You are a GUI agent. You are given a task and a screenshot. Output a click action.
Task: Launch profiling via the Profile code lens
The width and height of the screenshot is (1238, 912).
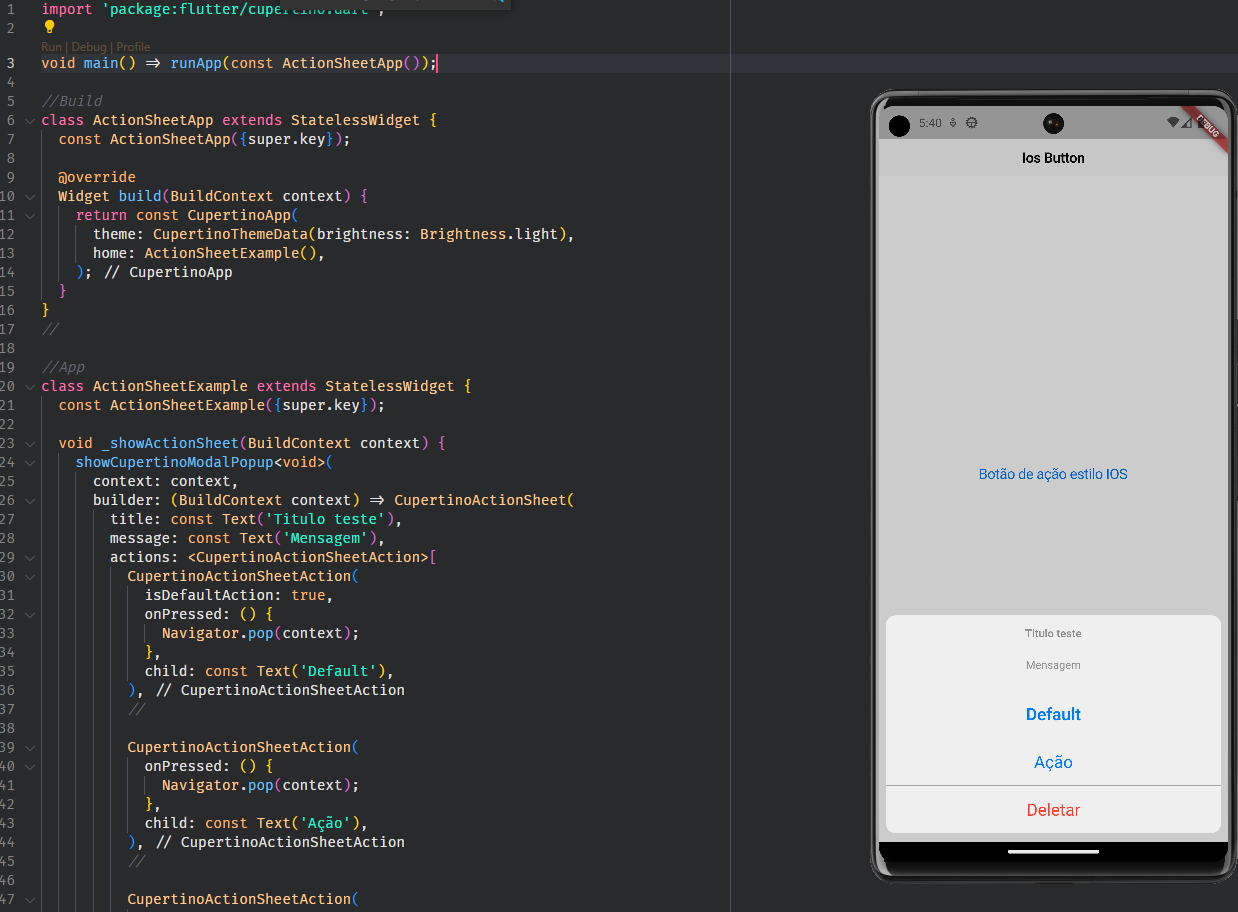(133, 45)
